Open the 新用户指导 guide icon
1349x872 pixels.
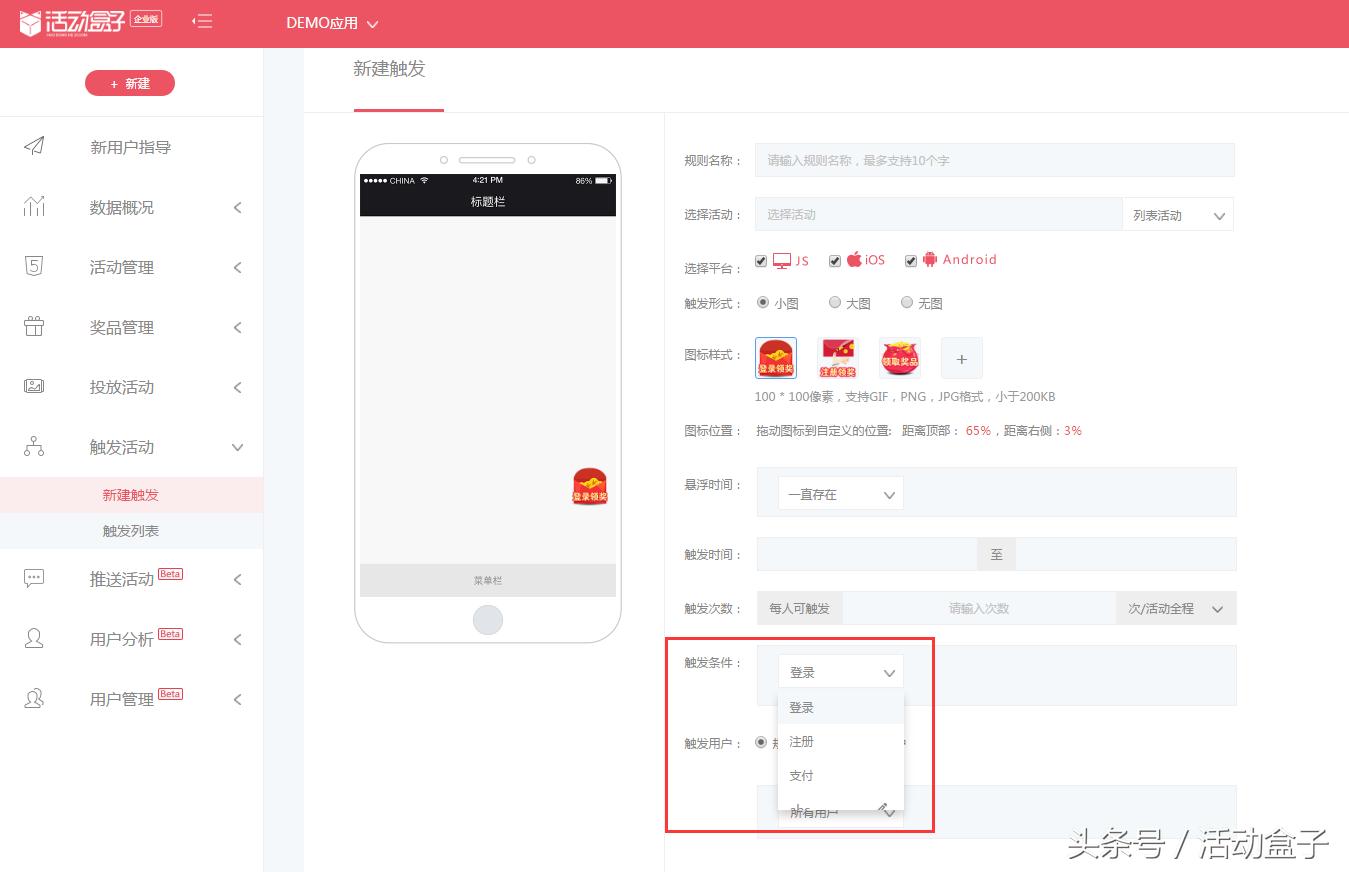pos(33,147)
